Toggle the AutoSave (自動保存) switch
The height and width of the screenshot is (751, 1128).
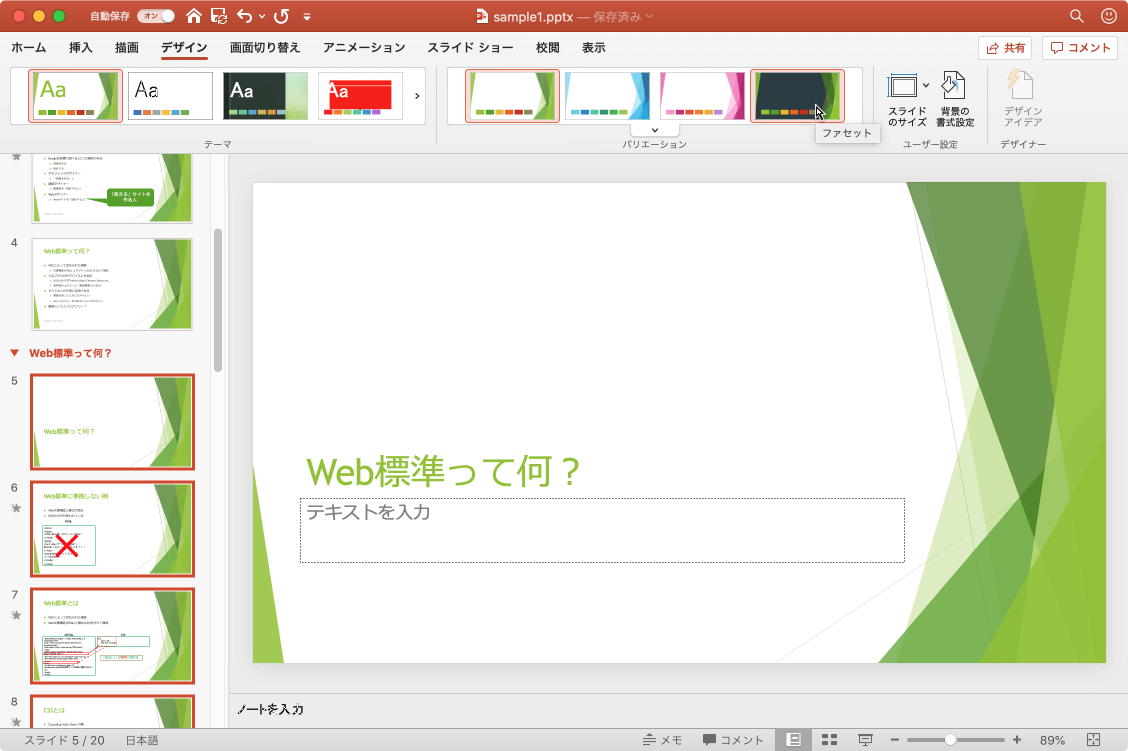click(x=156, y=16)
